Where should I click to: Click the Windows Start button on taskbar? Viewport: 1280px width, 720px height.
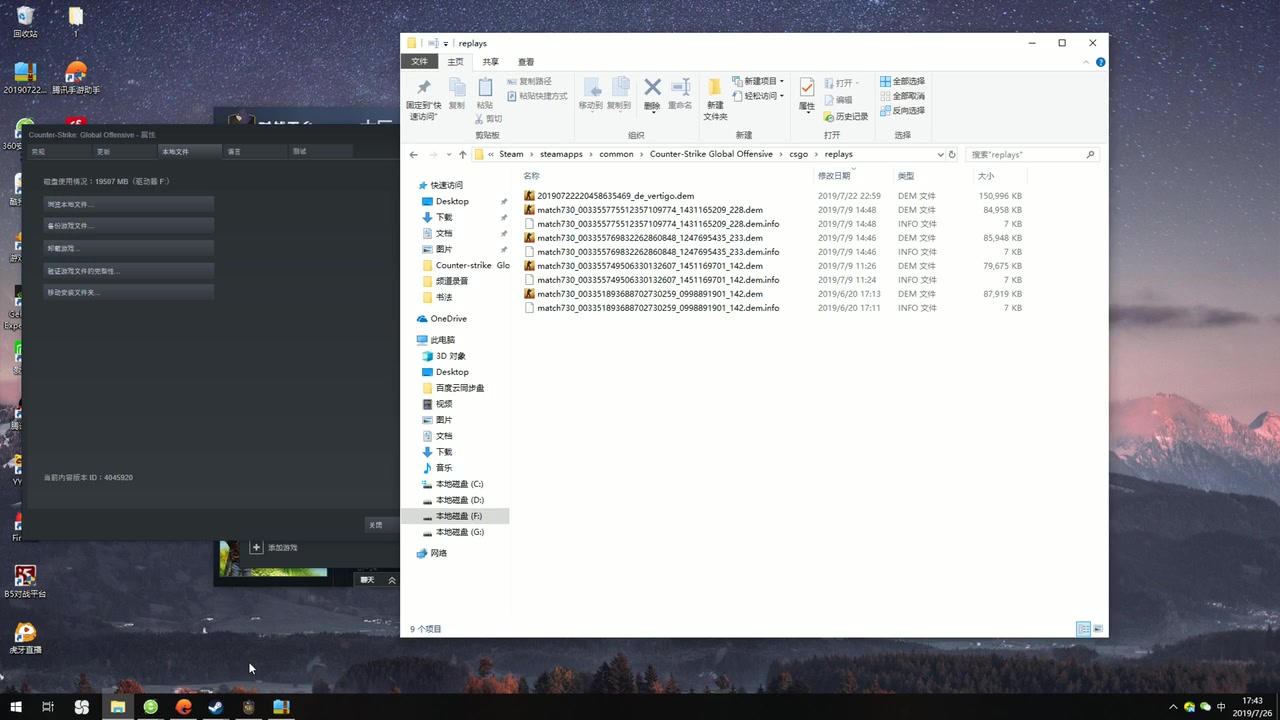pyautogui.click(x=16, y=707)
